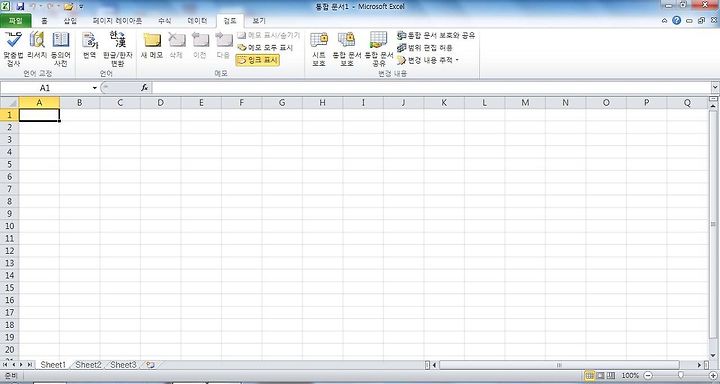Open the Name Box dropdown arrow
720x384 pixels.
[x=95, y=88]
